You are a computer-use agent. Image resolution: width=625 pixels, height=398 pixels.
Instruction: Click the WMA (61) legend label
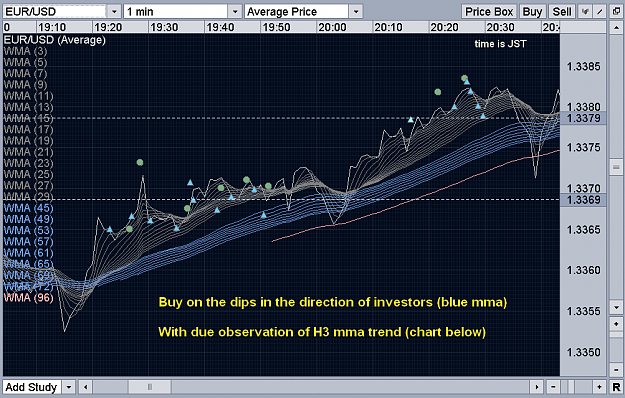[x=28, y=253]
